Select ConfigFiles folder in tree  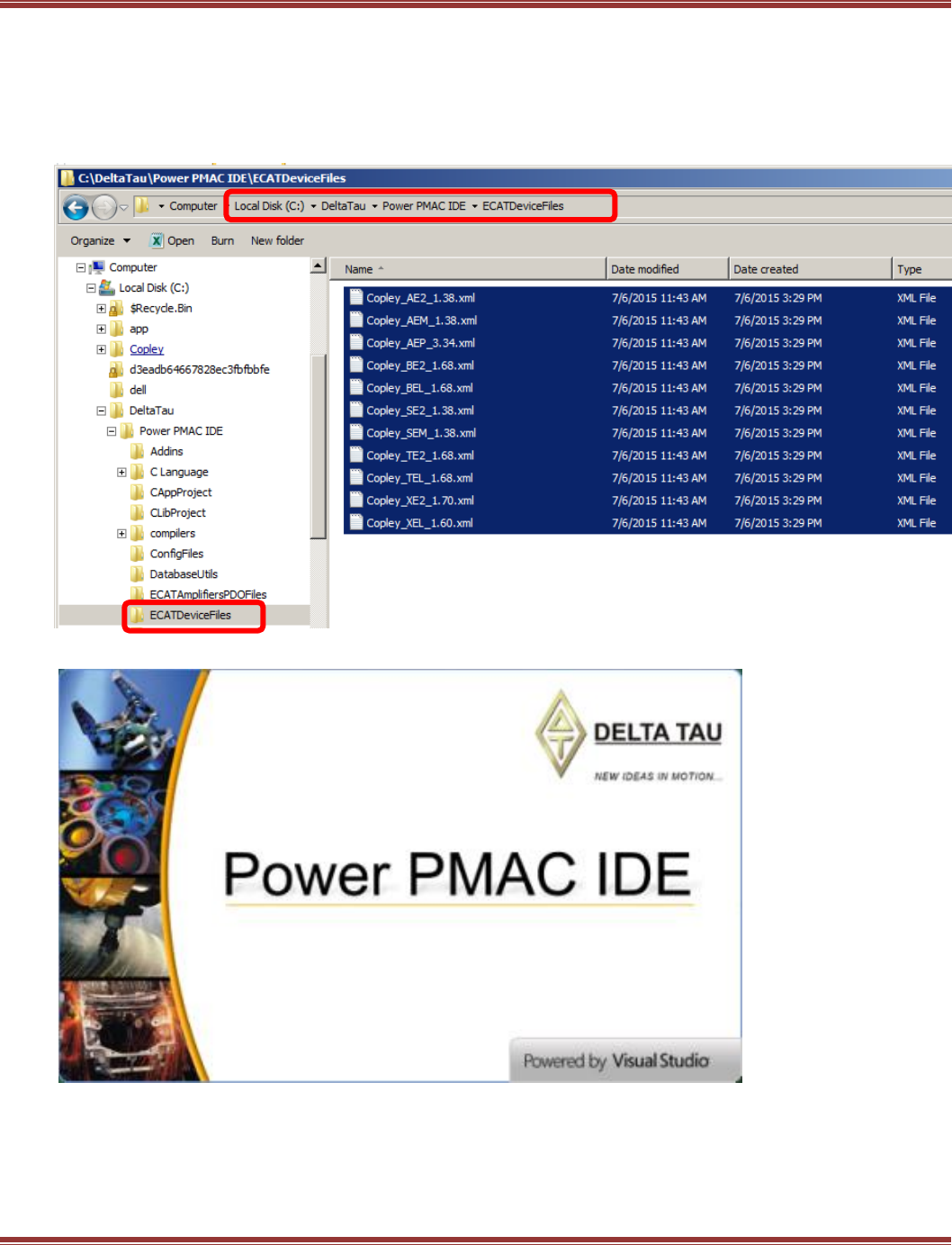(176, 554)
